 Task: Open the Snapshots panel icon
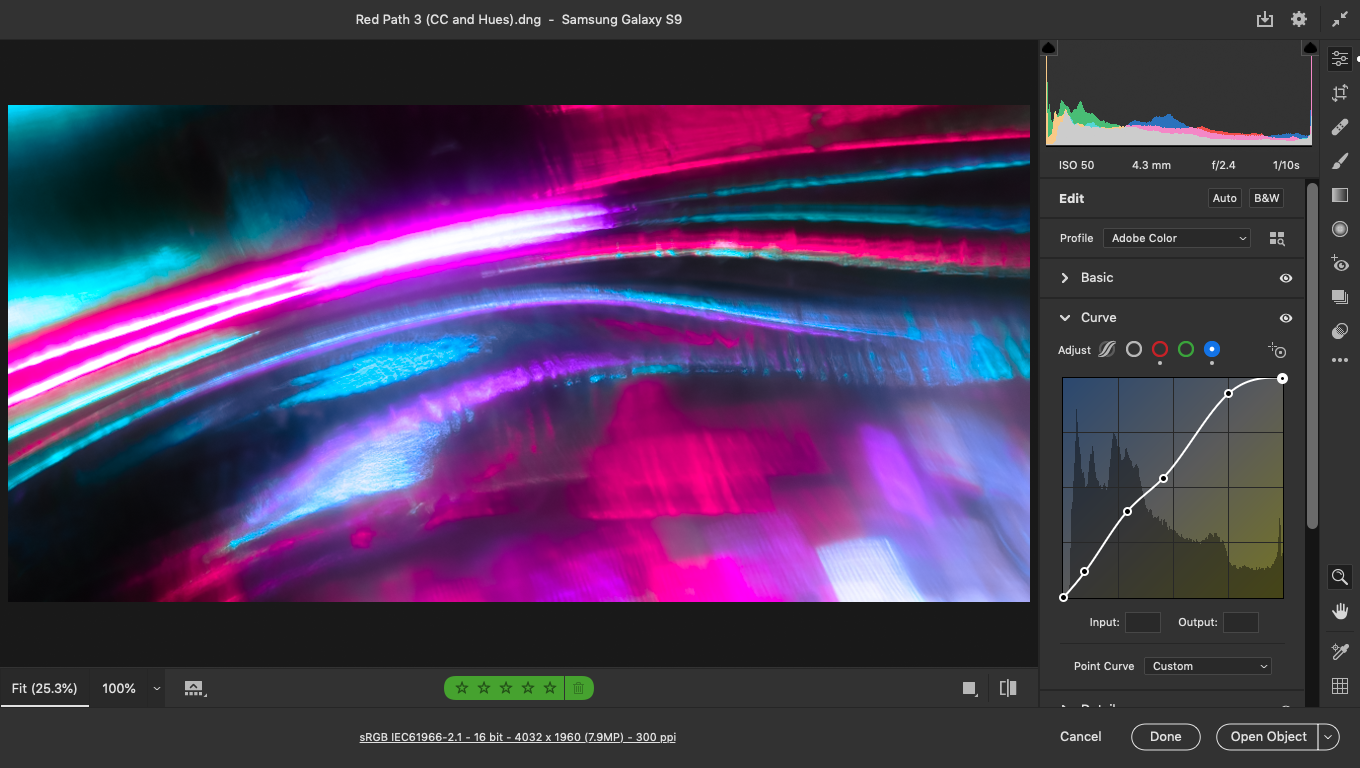click(1340, 297)
